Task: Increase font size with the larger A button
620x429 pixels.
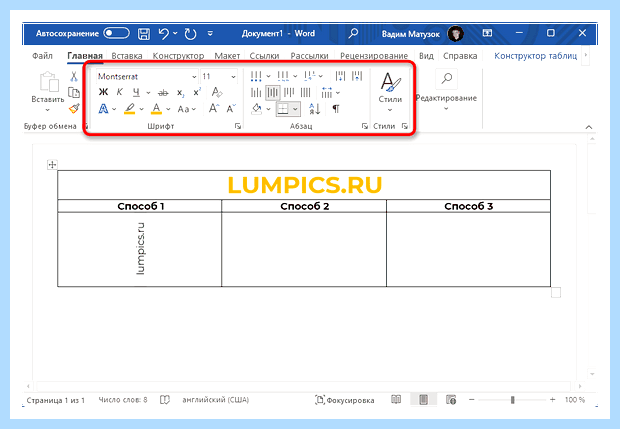Action: [x=214, y=108]
